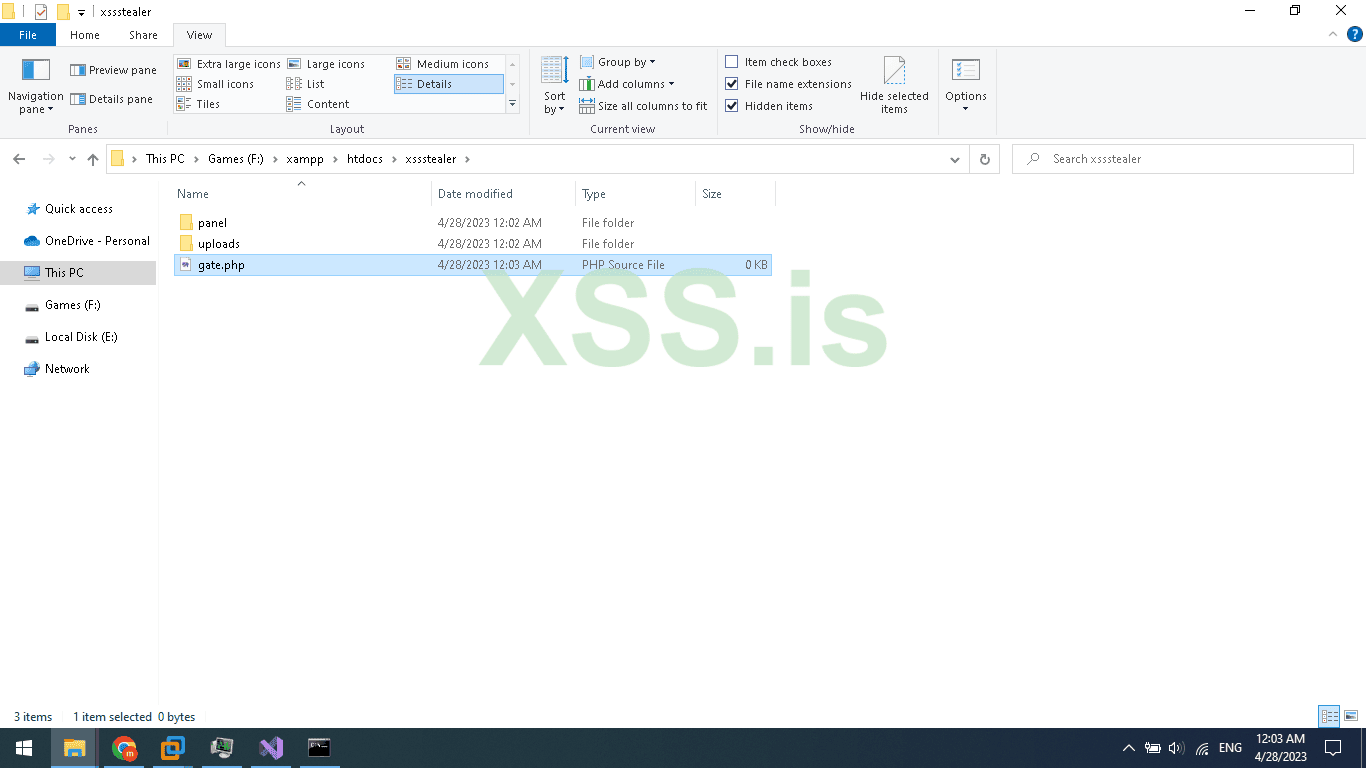Open the Customize Quick Access Toolbar arrow
The height and width of the screenshot is (768, 1366).
coord(81,13)
